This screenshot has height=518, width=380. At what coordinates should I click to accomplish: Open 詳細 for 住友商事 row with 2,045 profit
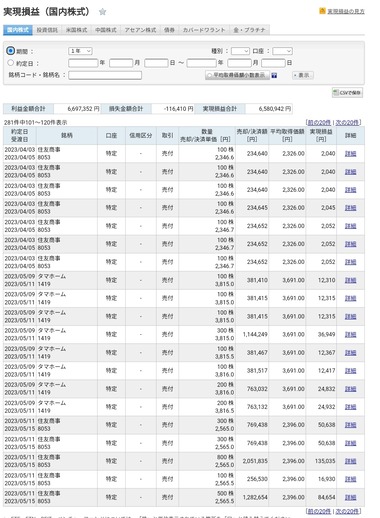(x=350, y=208)
